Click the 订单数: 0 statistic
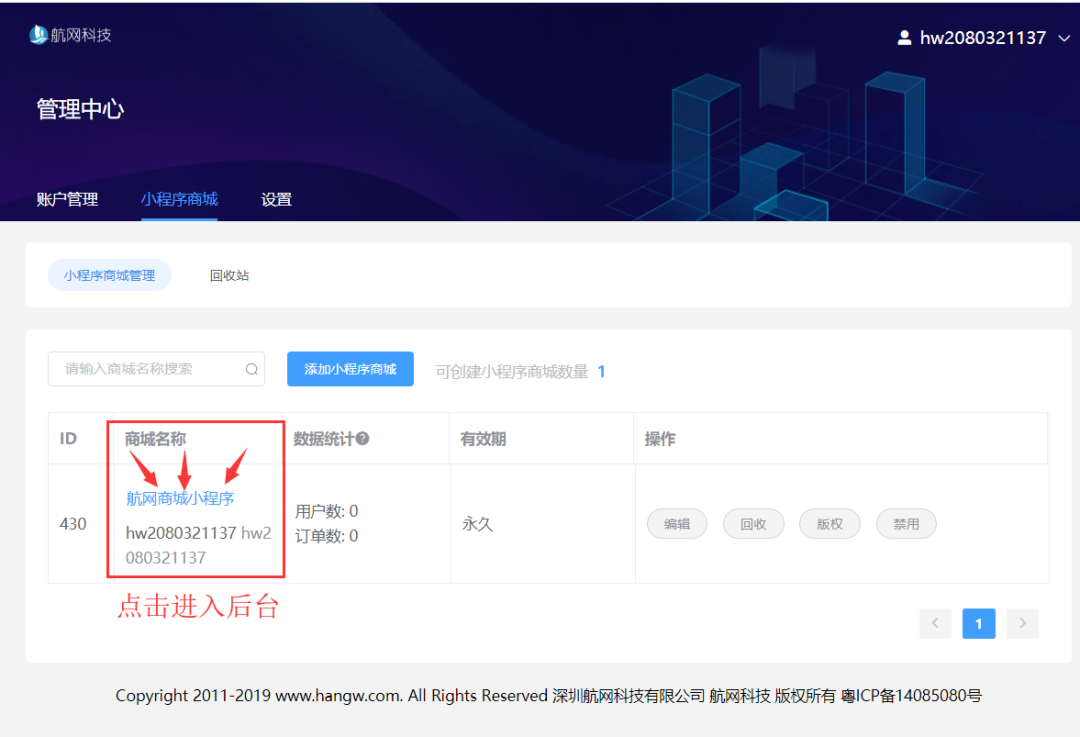 coord(326,536)
